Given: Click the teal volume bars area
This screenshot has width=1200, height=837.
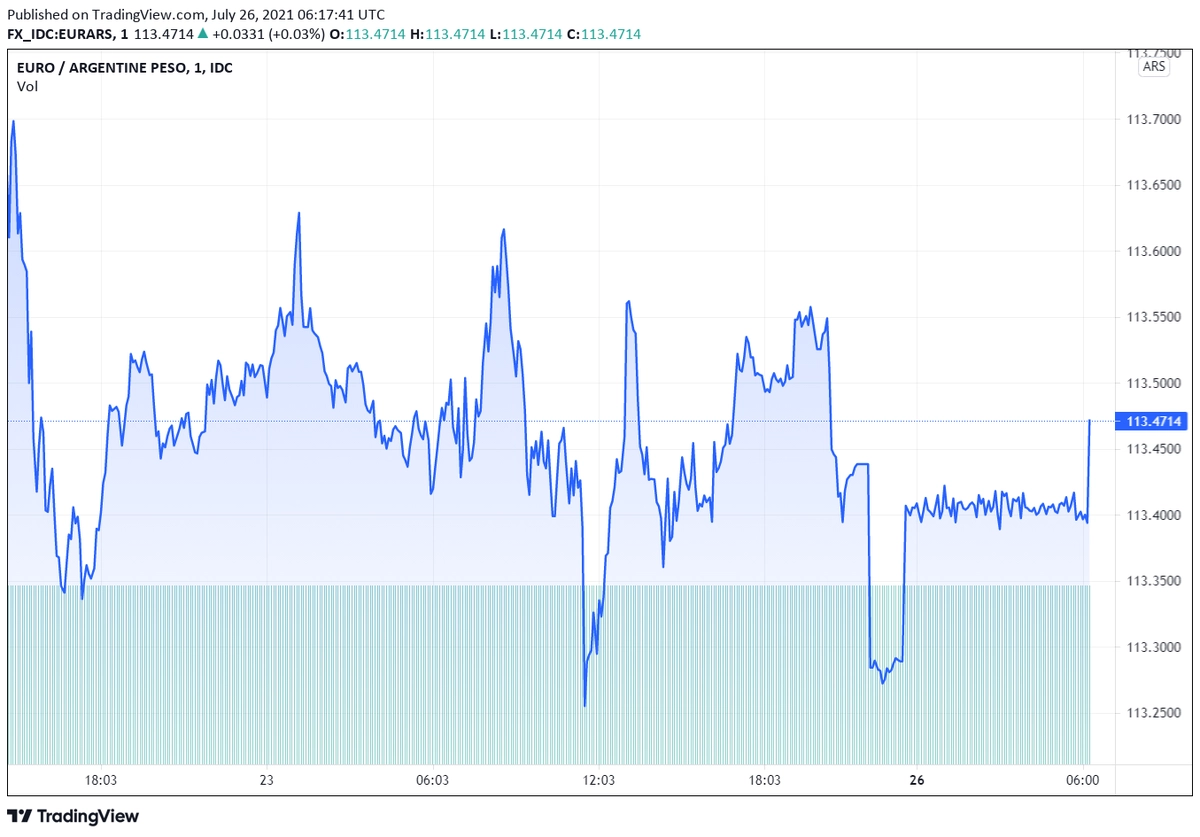Looking at the screenshot, I should (548, 675).
